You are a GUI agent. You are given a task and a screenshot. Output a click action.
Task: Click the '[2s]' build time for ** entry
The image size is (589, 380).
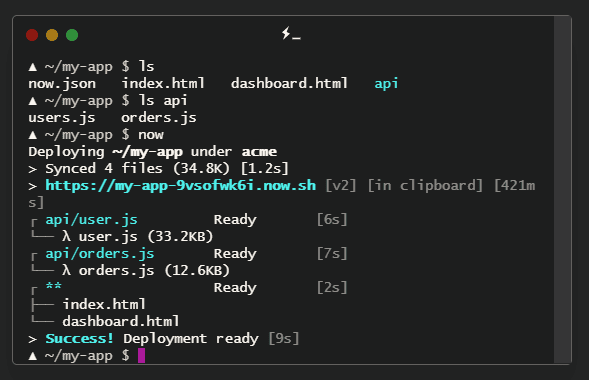click(332, 288)
